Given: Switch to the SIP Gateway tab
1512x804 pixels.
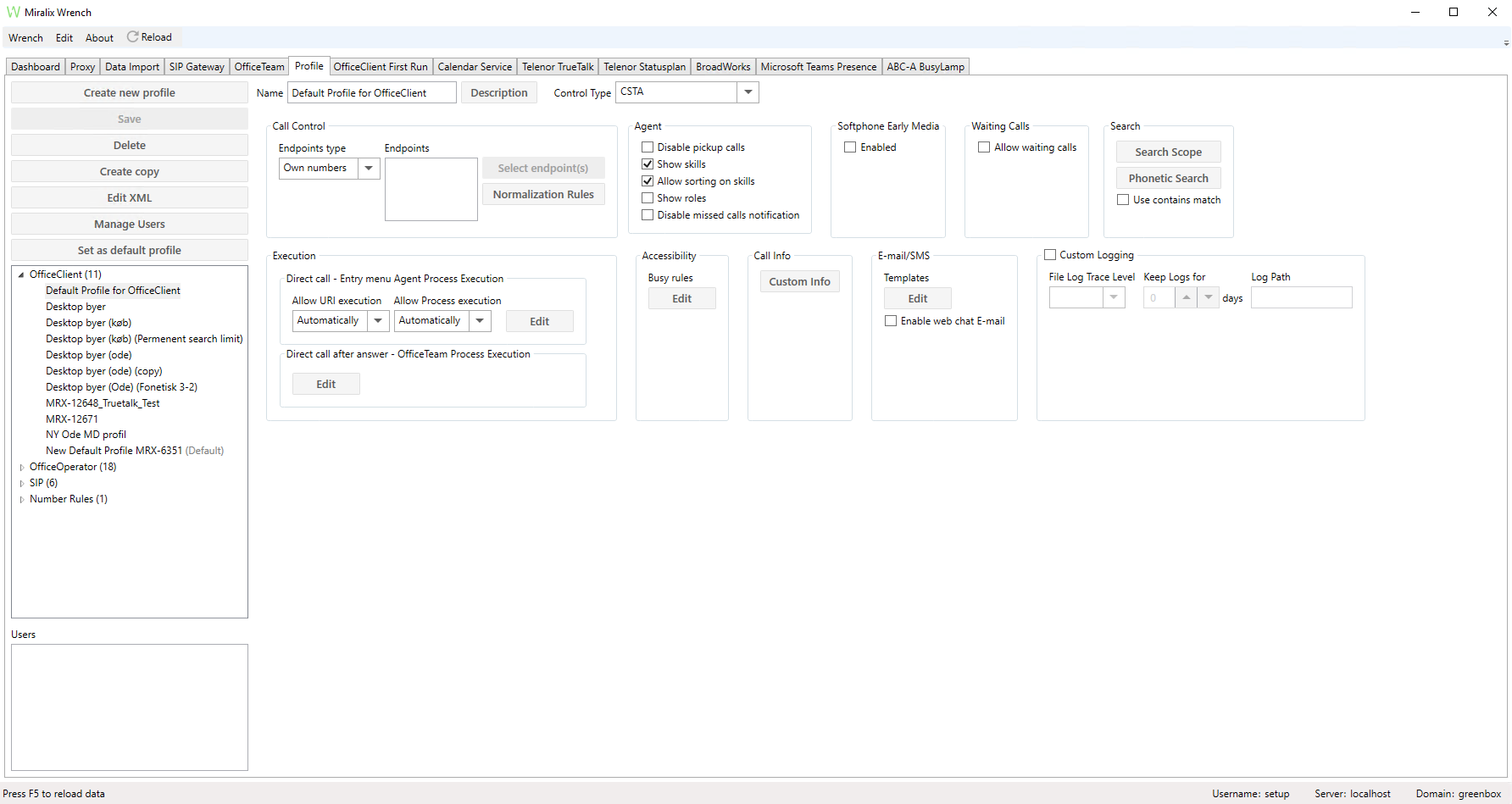Looking at the screenshot, I should click(x=197, y=67).
